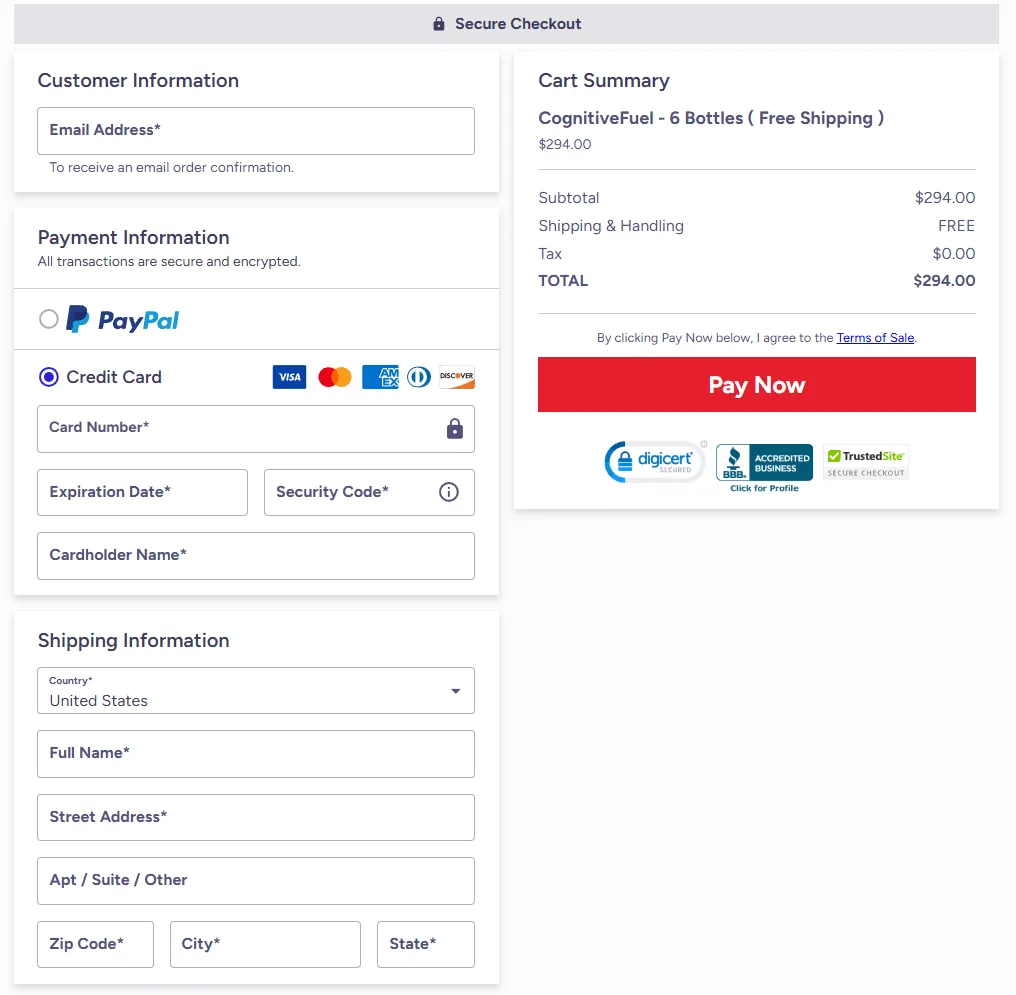1016x995 pixels.
Task: Click the Zip Code field
Action: tap(95, 944)
